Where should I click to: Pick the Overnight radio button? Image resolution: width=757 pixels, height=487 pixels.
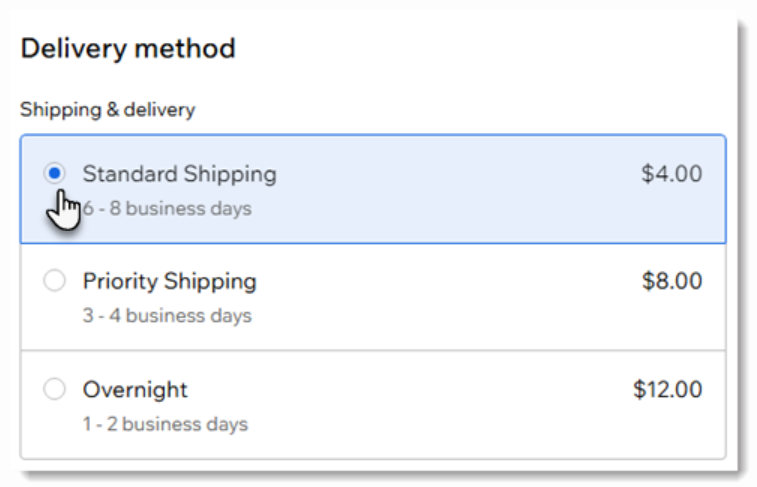(x=55, y=389)
